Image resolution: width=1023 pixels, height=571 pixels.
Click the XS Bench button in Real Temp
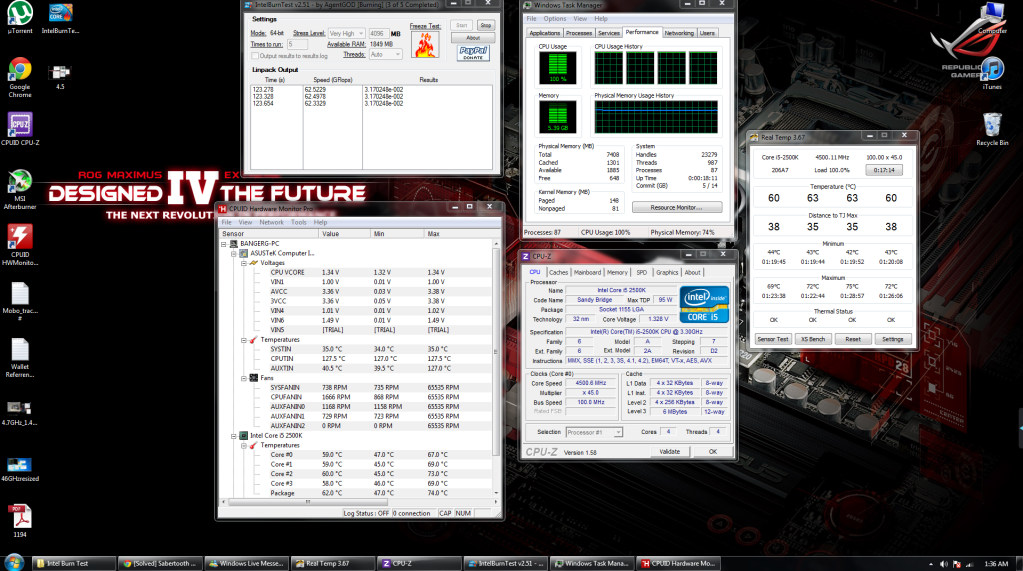[x=813, y=339]
